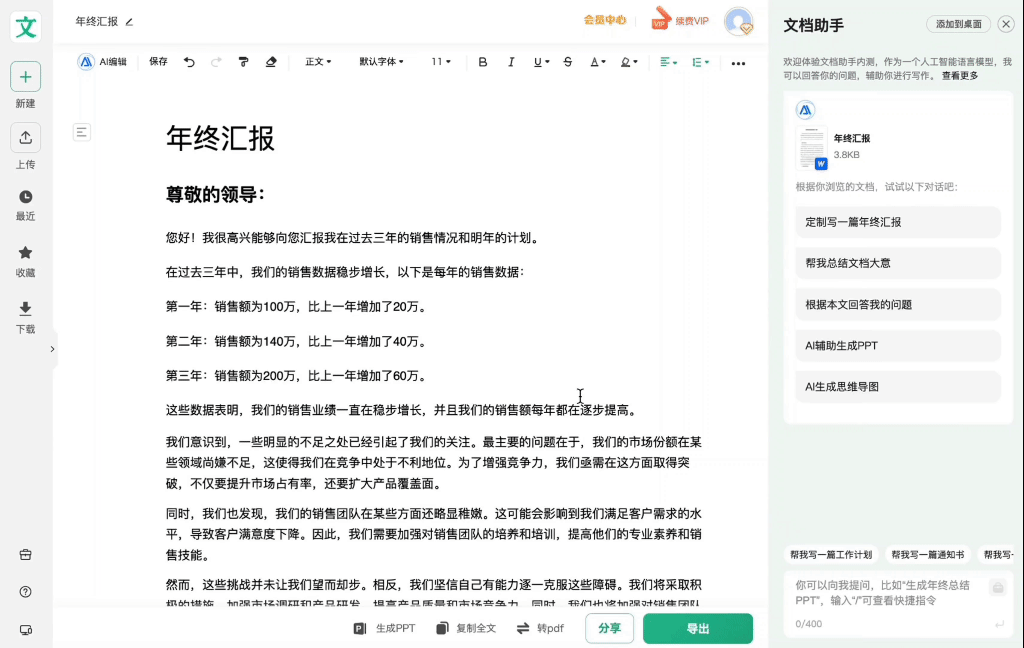Select the format painter tool

(243, 62)
